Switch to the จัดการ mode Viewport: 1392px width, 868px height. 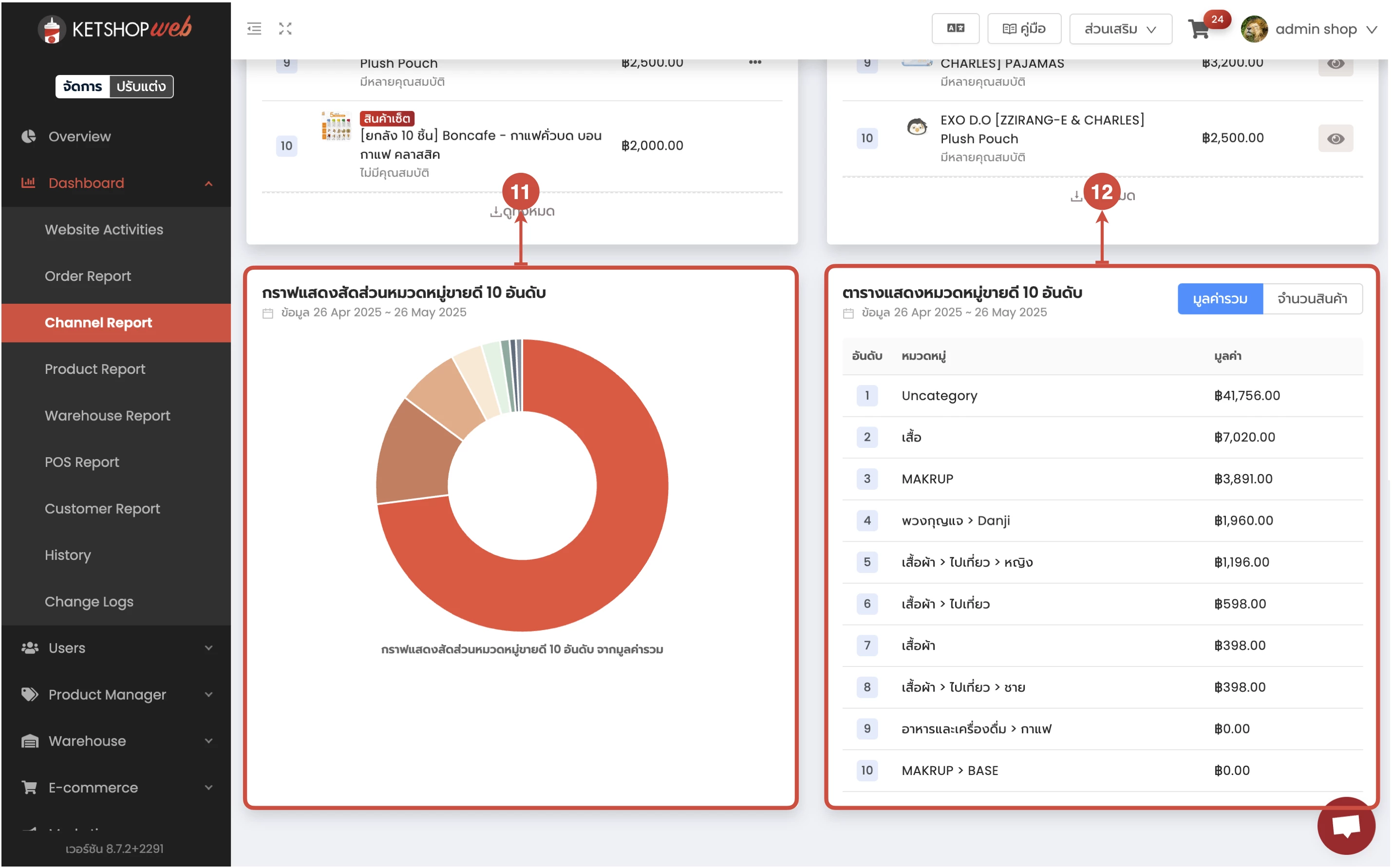83,86
